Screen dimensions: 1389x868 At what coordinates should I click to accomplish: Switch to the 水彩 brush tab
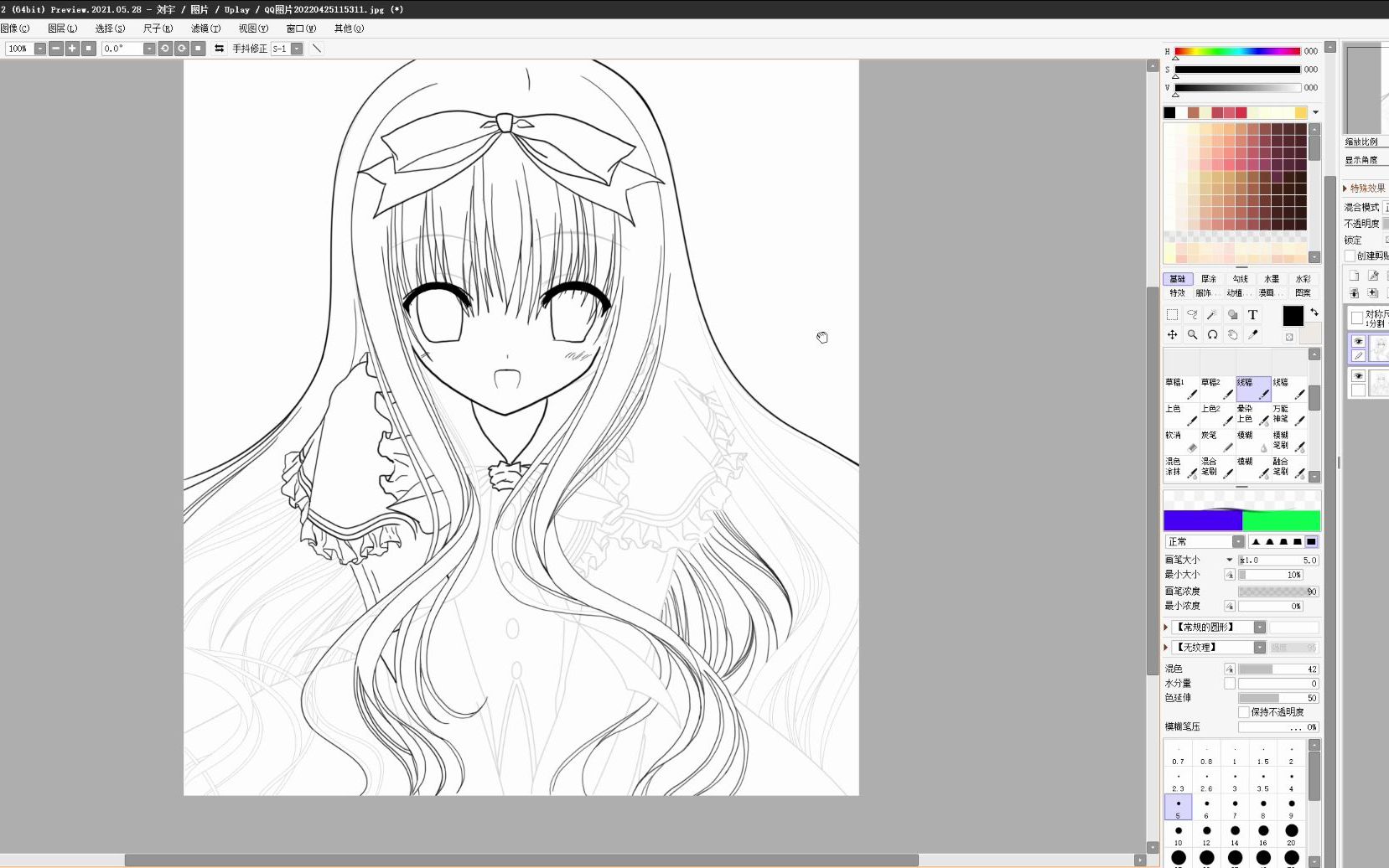(x=1303, y=279)
